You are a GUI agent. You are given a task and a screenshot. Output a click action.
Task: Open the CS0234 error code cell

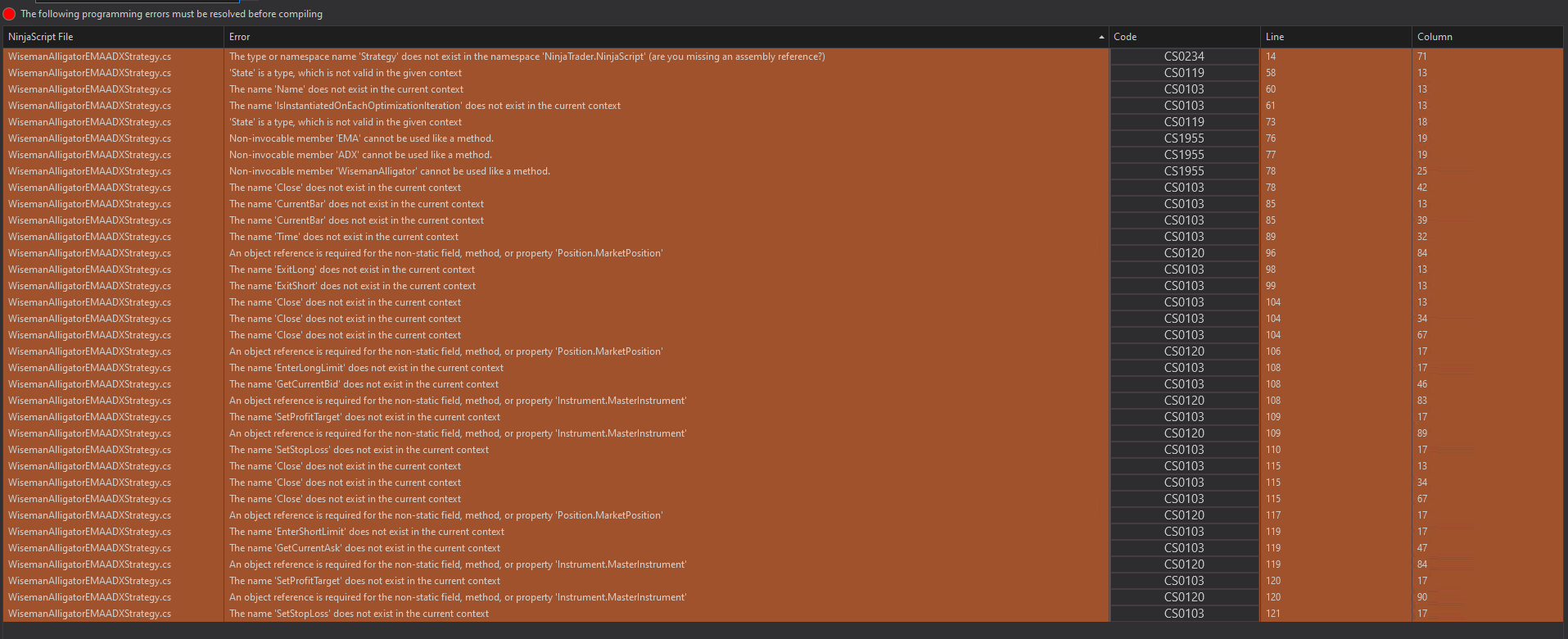click(1184, 57)
